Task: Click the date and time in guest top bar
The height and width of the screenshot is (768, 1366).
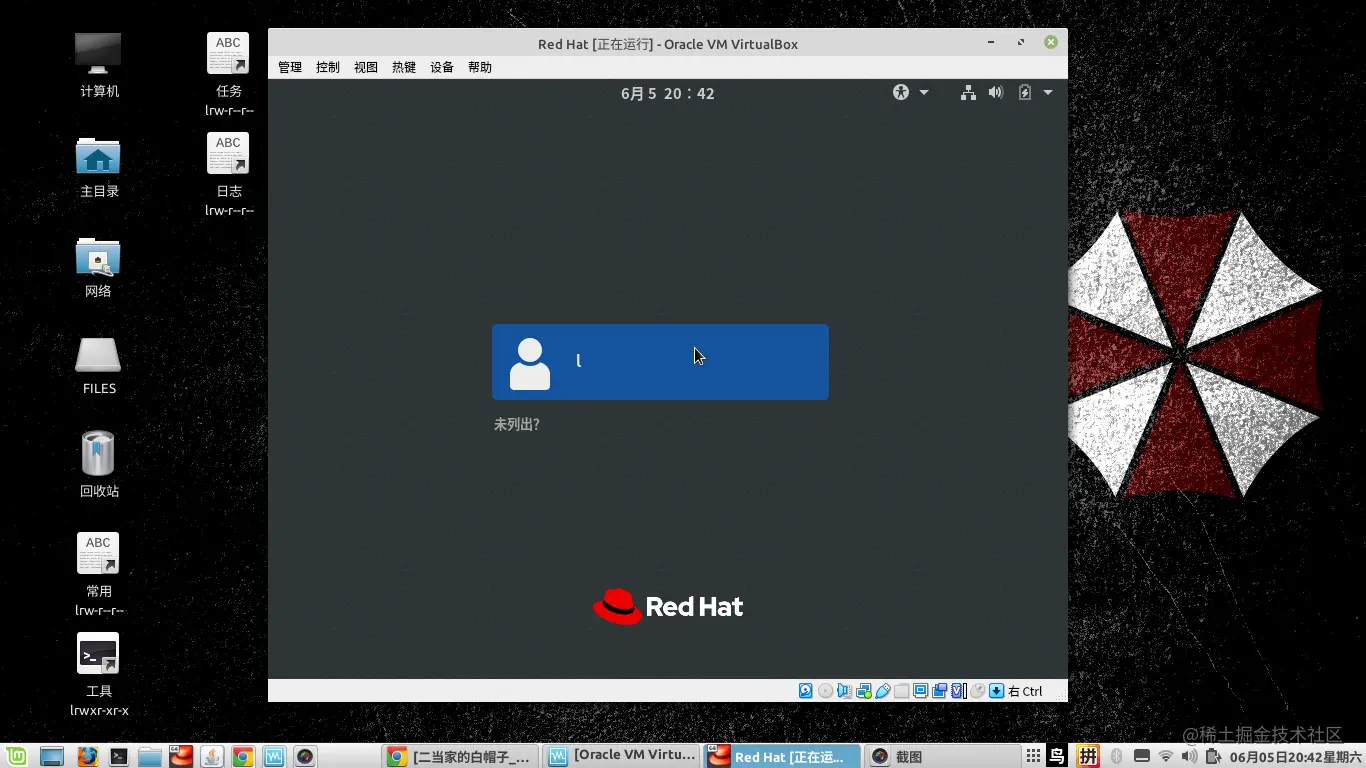Action: coord(668,93)
